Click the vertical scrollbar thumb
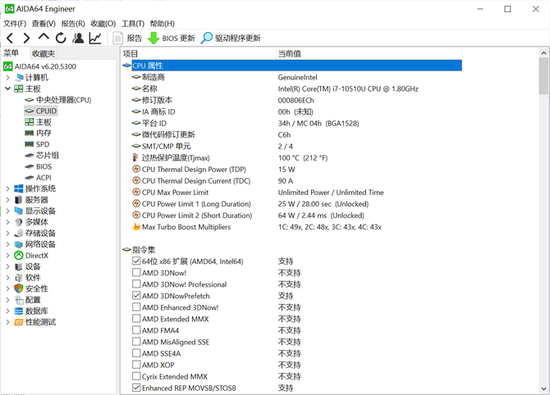 click(543, 76)
